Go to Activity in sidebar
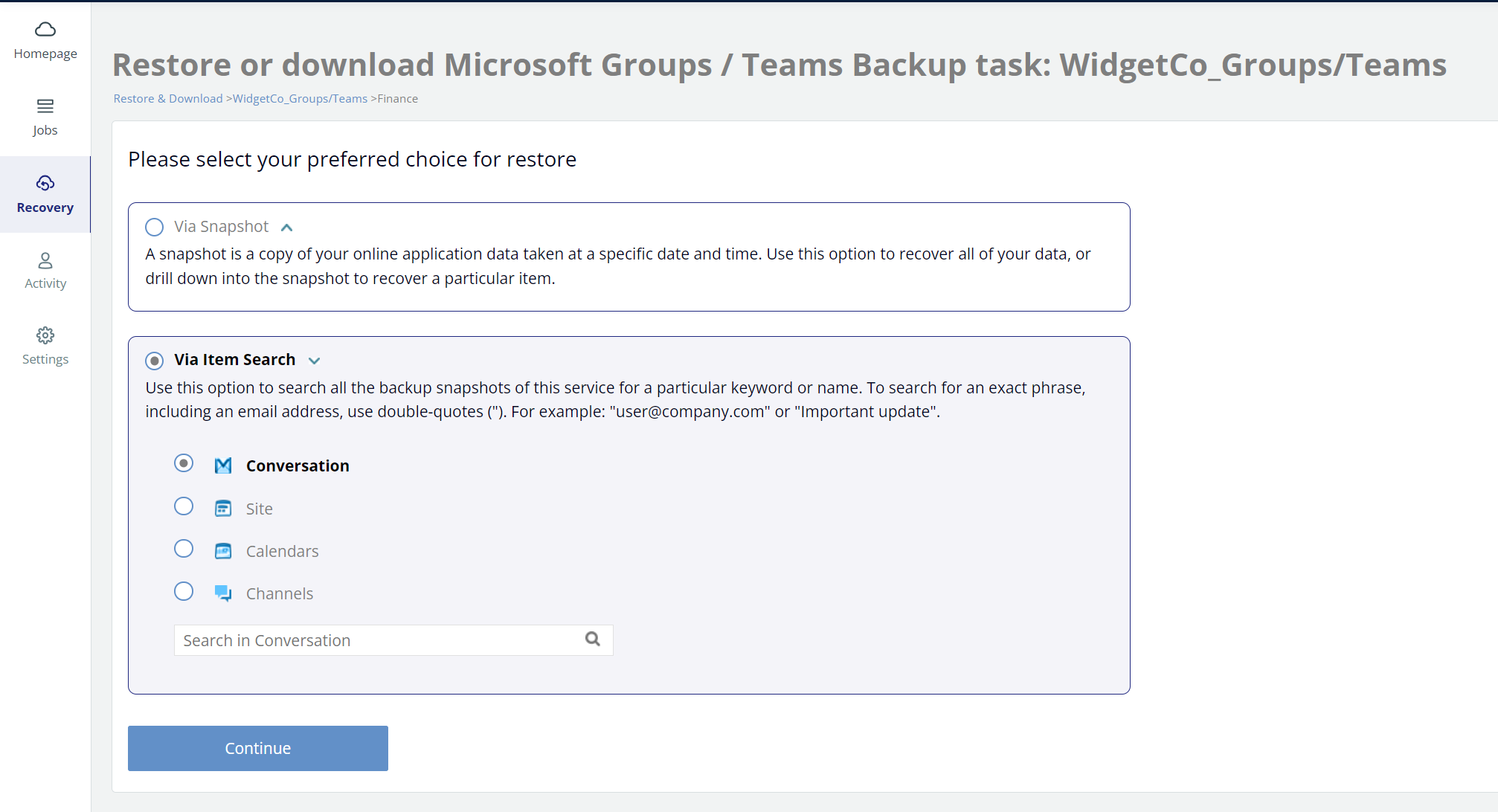Image resolution: width=1498 pixels, height=812 pixels. pyautogui.click(x=45, y=271)
